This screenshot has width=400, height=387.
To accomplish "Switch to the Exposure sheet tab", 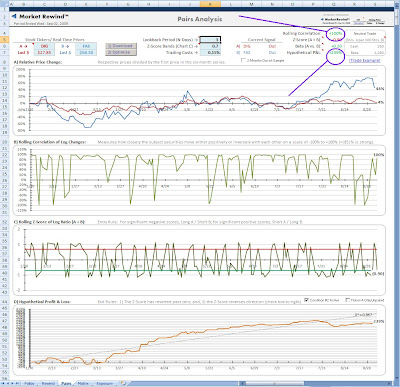I will point(105,383).
